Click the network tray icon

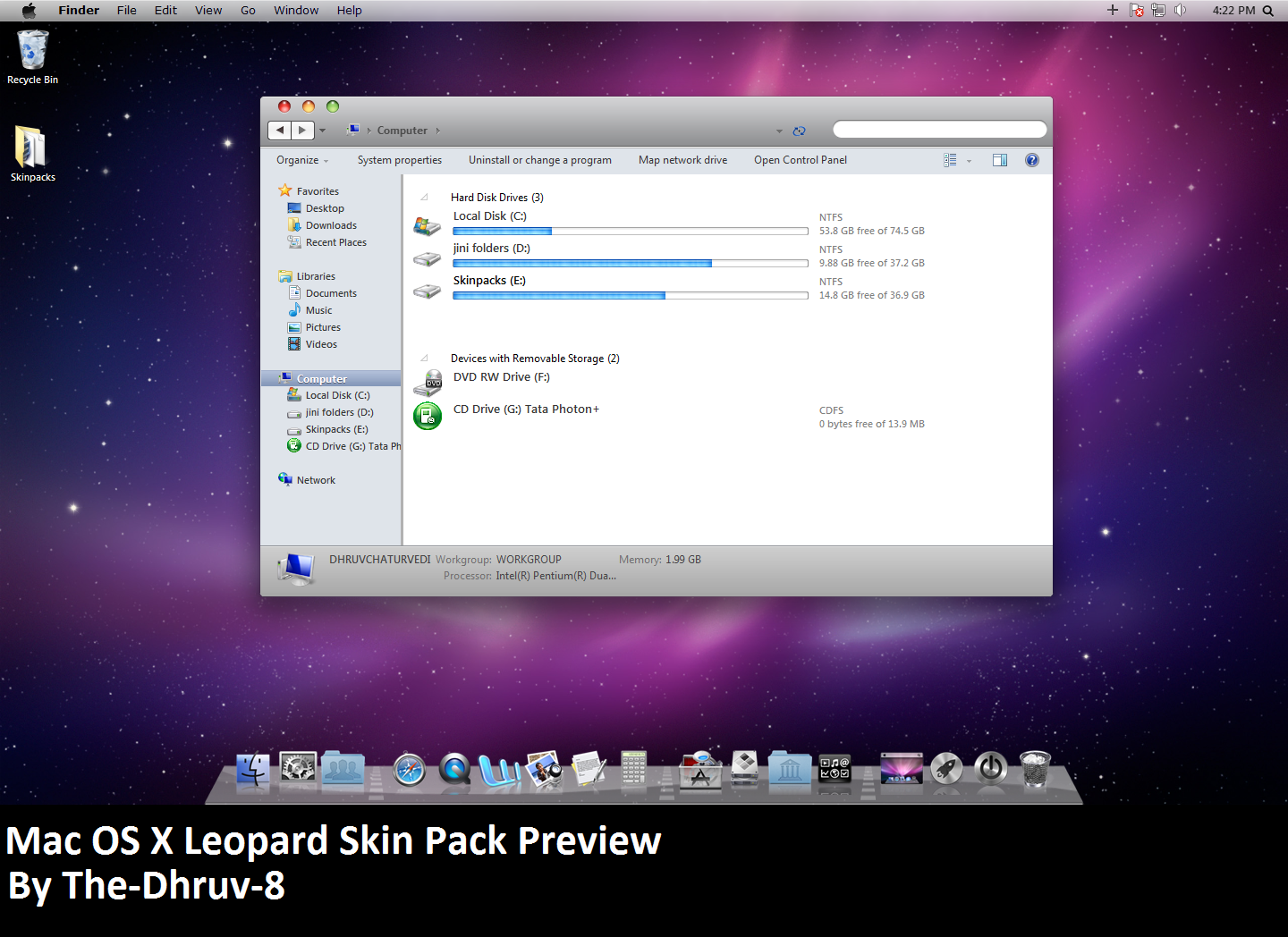coord(1158,10)
